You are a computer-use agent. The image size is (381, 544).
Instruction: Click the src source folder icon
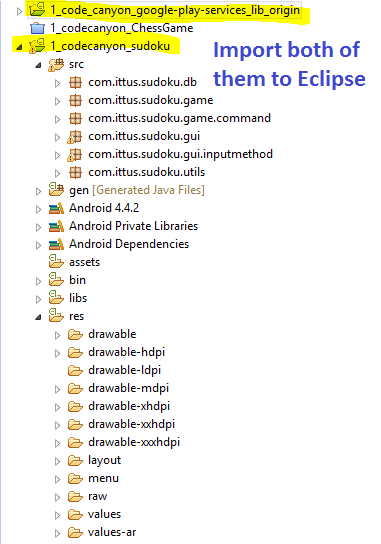(x=56, y=64)
